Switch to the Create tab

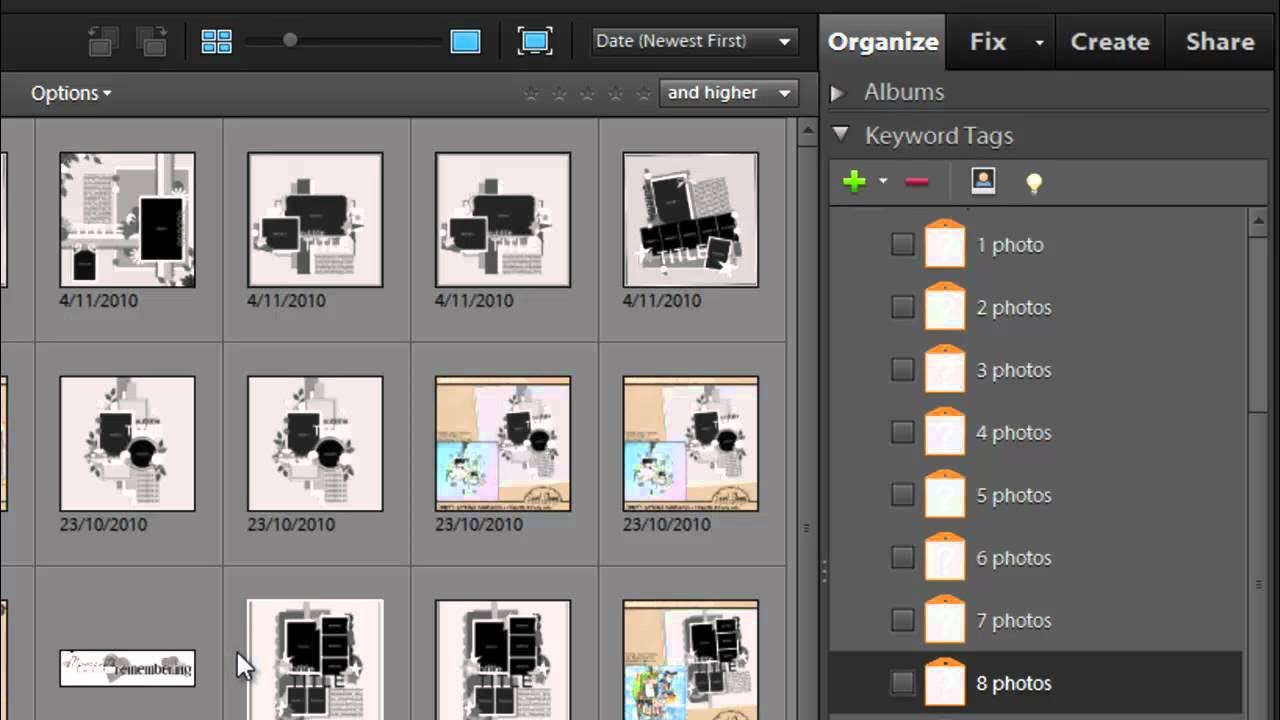pyautogui.click(x=1110, y=41)
